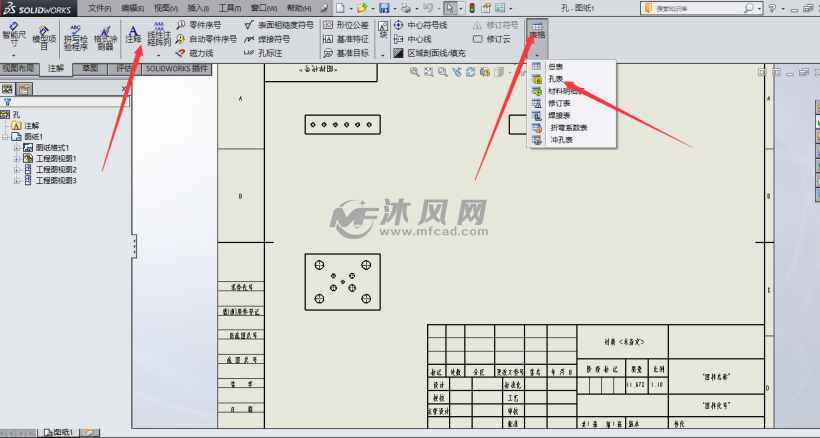This screenshot has height=438, width=820.
Task: Select the 磁力线 magnetic line tool
Action: click(195, 53)
